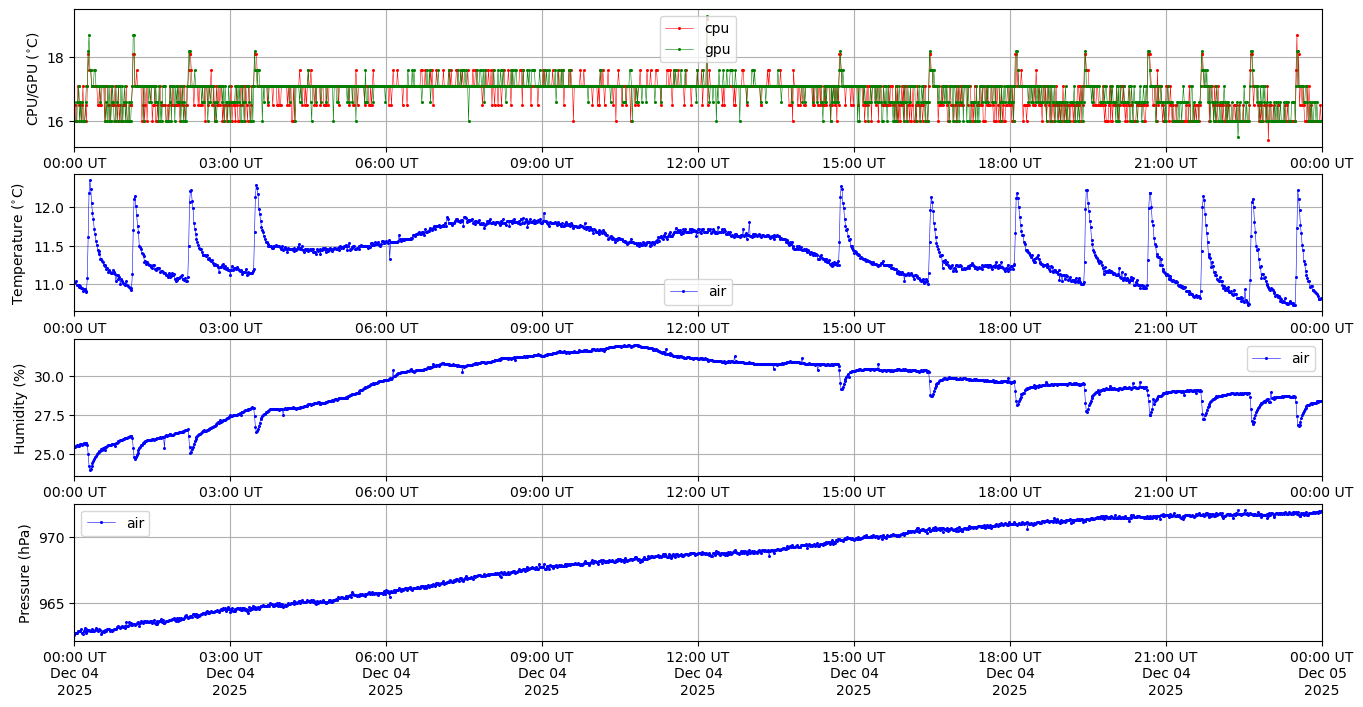Click the 25.0 tick on Humidity axis
Viewport: 1363px width, 707px height.
pyautogui.click(x=50, y=455)
